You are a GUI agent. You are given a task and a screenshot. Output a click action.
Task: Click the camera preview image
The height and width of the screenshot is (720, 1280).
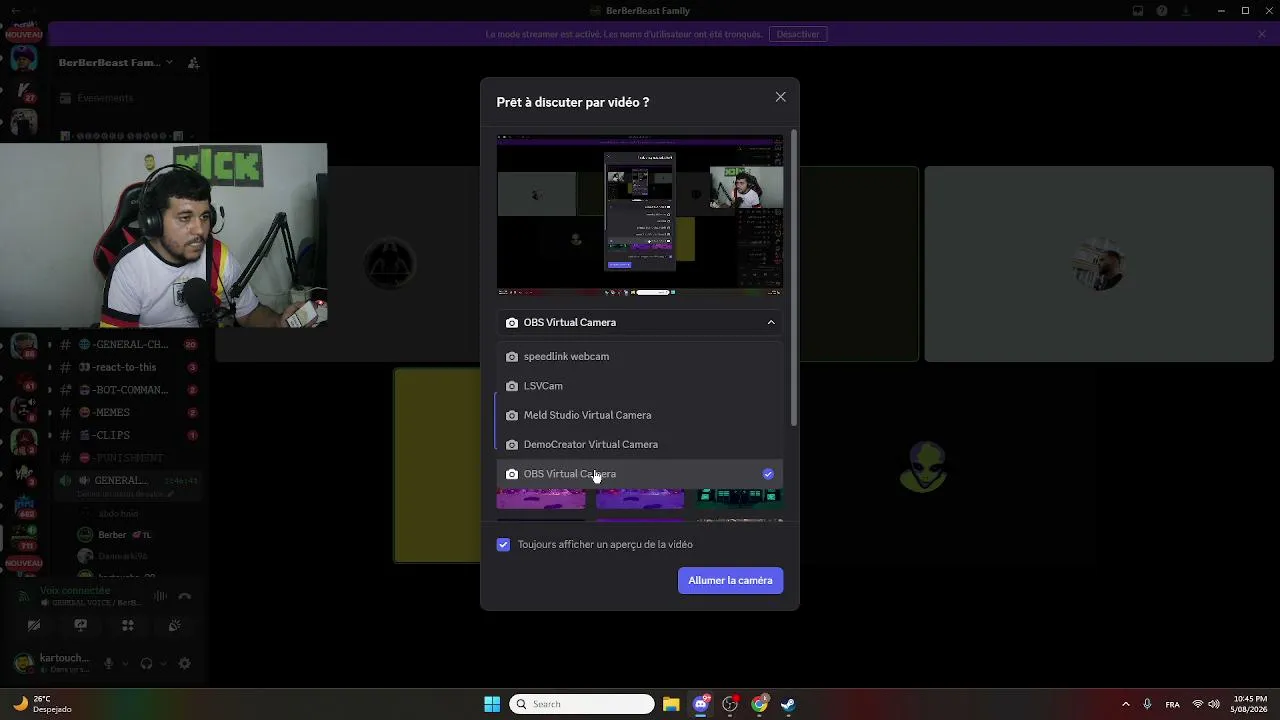coord(640,216)
